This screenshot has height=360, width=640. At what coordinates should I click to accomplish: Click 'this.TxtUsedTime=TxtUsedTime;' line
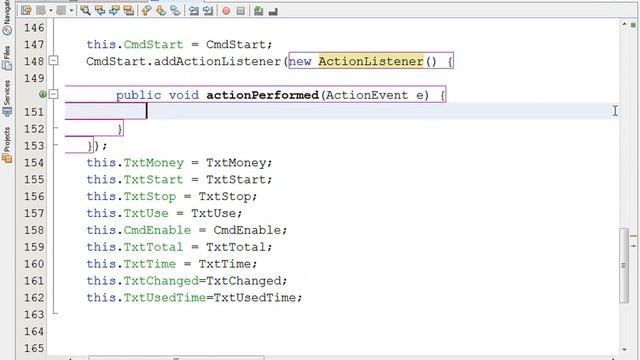(194, 298)
